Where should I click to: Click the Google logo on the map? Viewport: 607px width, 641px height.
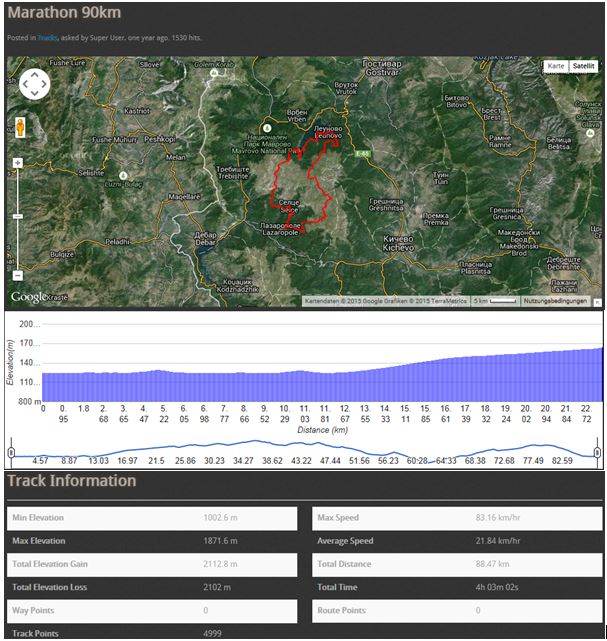pyautogui.click(x=29, y=297)
